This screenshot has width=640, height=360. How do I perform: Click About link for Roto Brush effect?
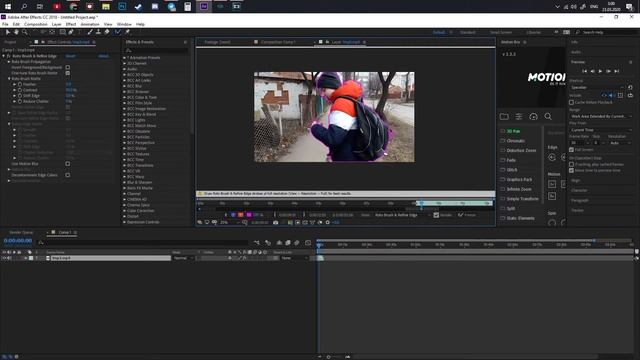(x=104, y=56)
